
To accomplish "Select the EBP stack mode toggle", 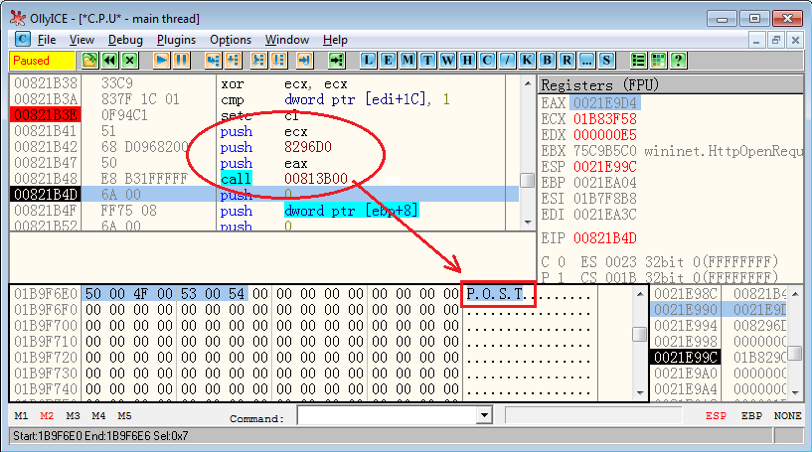I will tap(752, 415).
